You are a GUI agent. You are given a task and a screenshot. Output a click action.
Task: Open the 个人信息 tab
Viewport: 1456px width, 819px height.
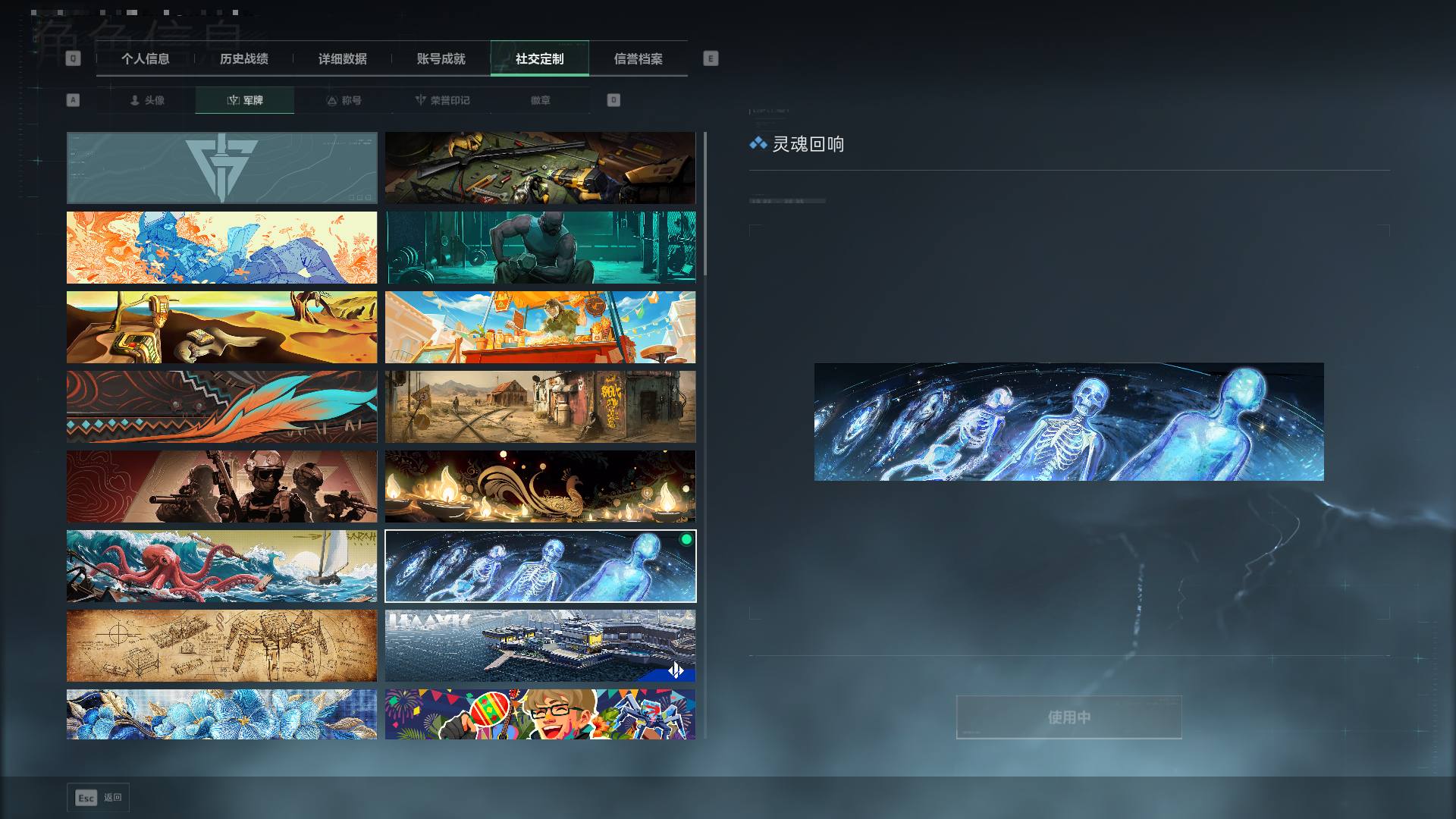pyautogui.click(x=146, y=58)
